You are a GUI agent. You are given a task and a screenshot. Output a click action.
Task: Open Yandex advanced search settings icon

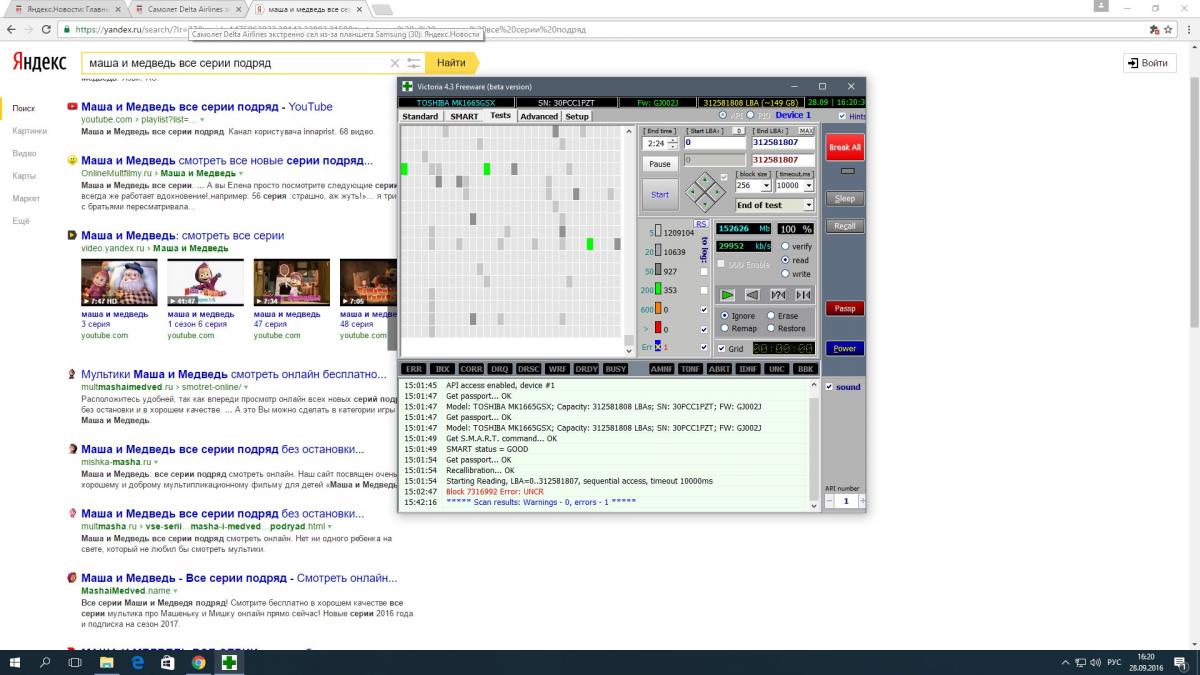(x=414, y=63)
